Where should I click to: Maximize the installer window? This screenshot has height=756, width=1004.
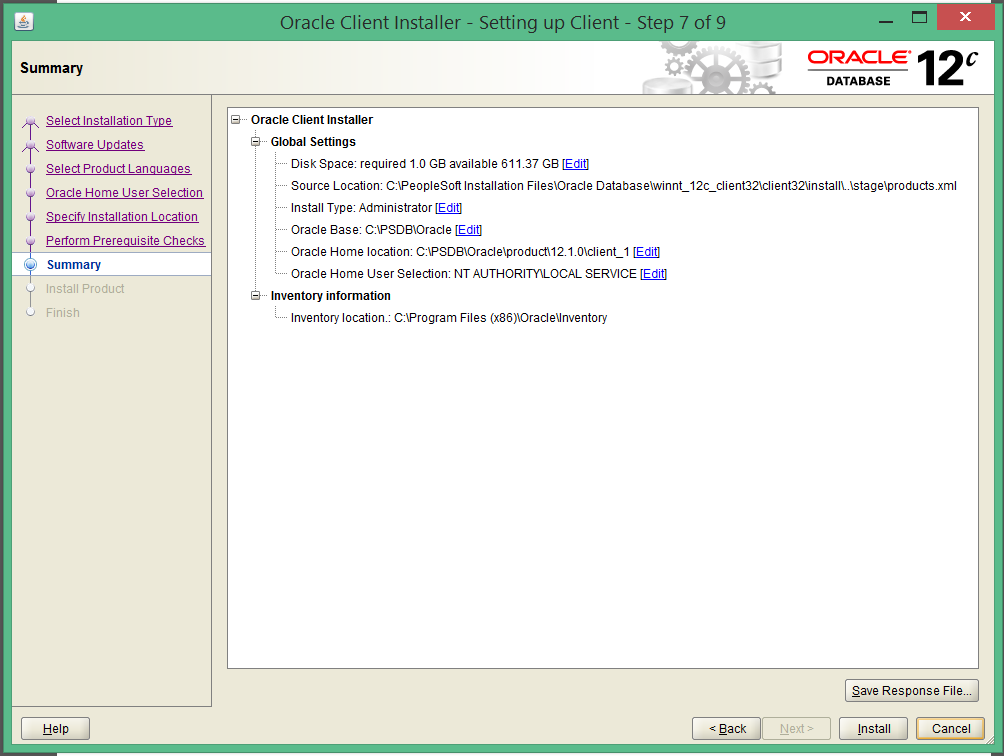919,17
